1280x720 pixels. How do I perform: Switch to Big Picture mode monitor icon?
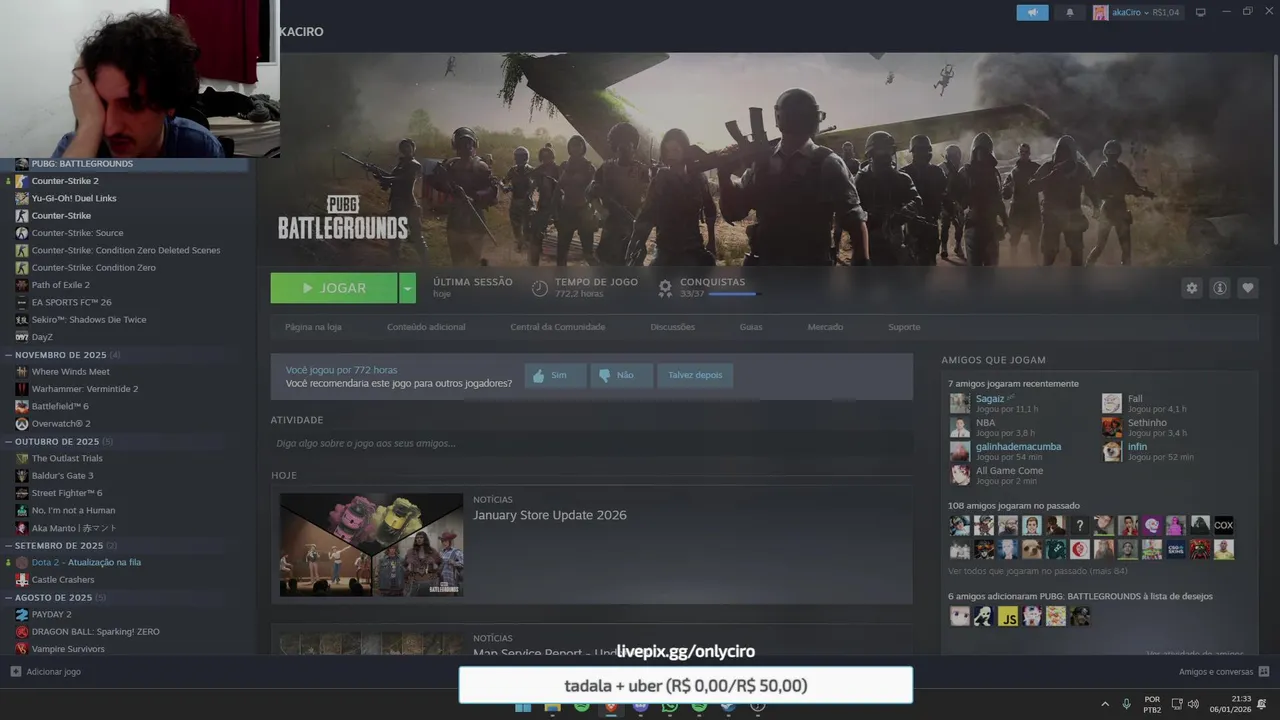click(1201, 12)
